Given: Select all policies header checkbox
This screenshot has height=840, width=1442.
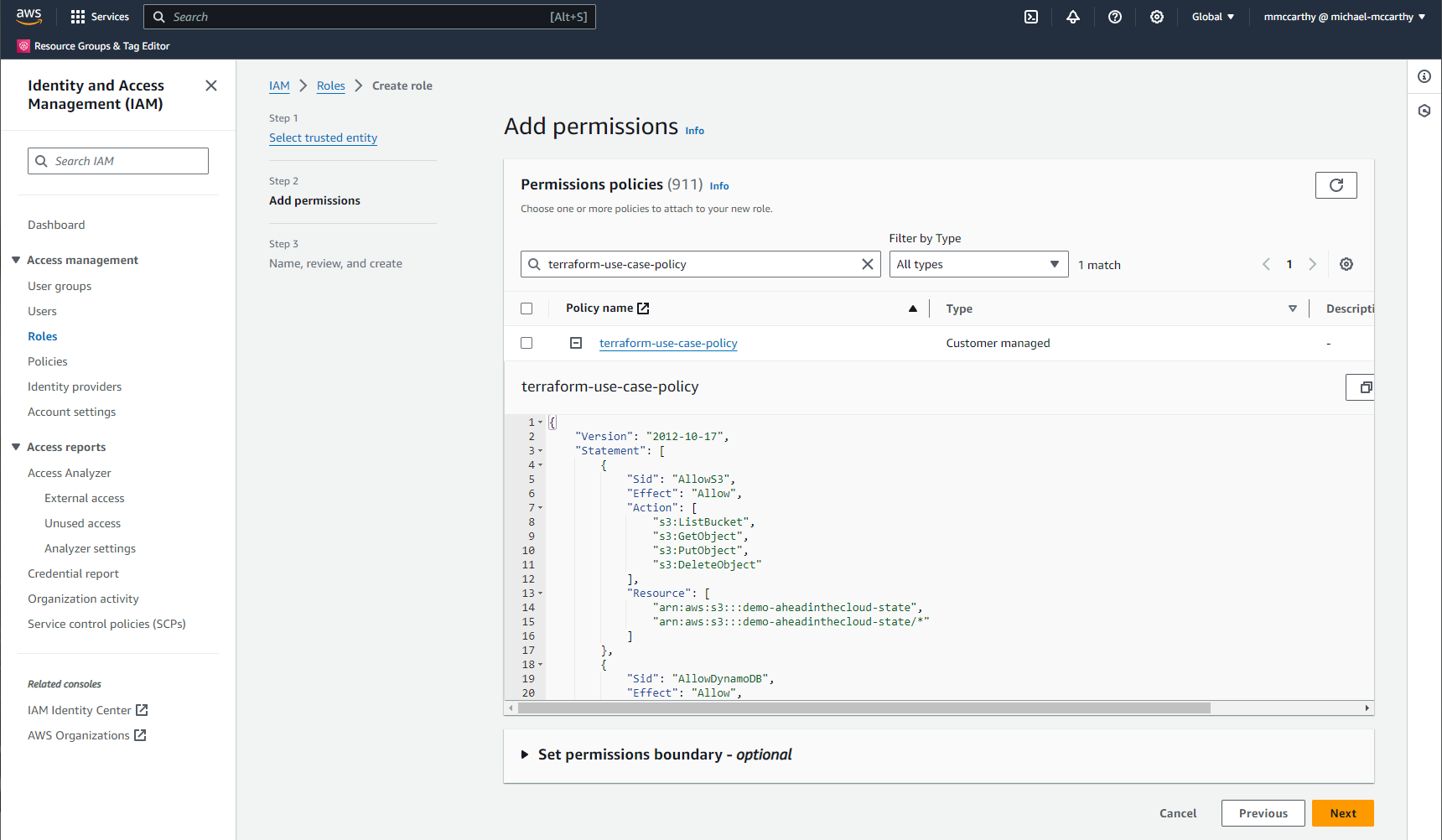Looking at the screenshot, I should coord(526,309).
